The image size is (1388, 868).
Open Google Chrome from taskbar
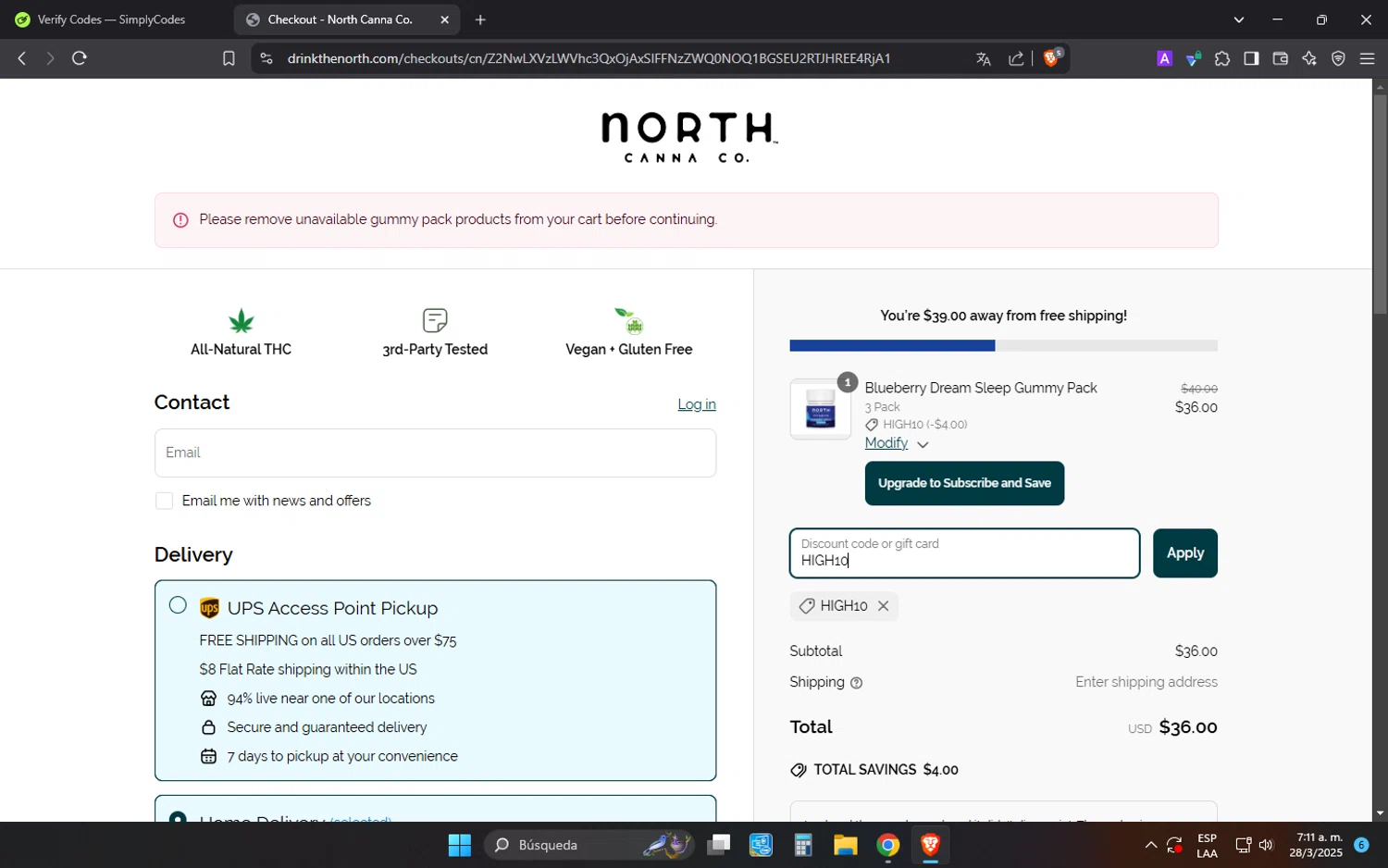click(888, 845)
